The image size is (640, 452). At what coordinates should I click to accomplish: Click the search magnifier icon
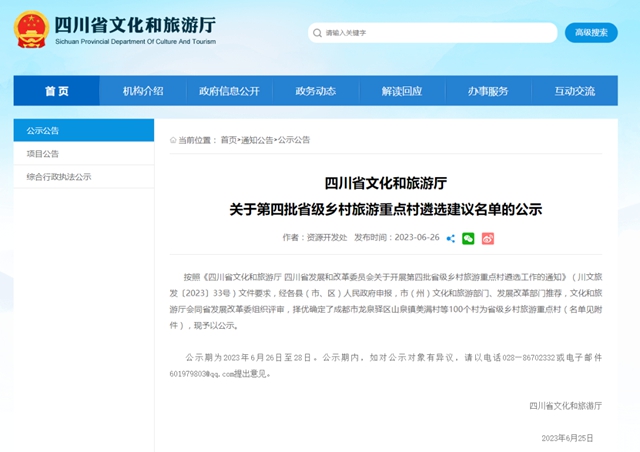point(318,33)
